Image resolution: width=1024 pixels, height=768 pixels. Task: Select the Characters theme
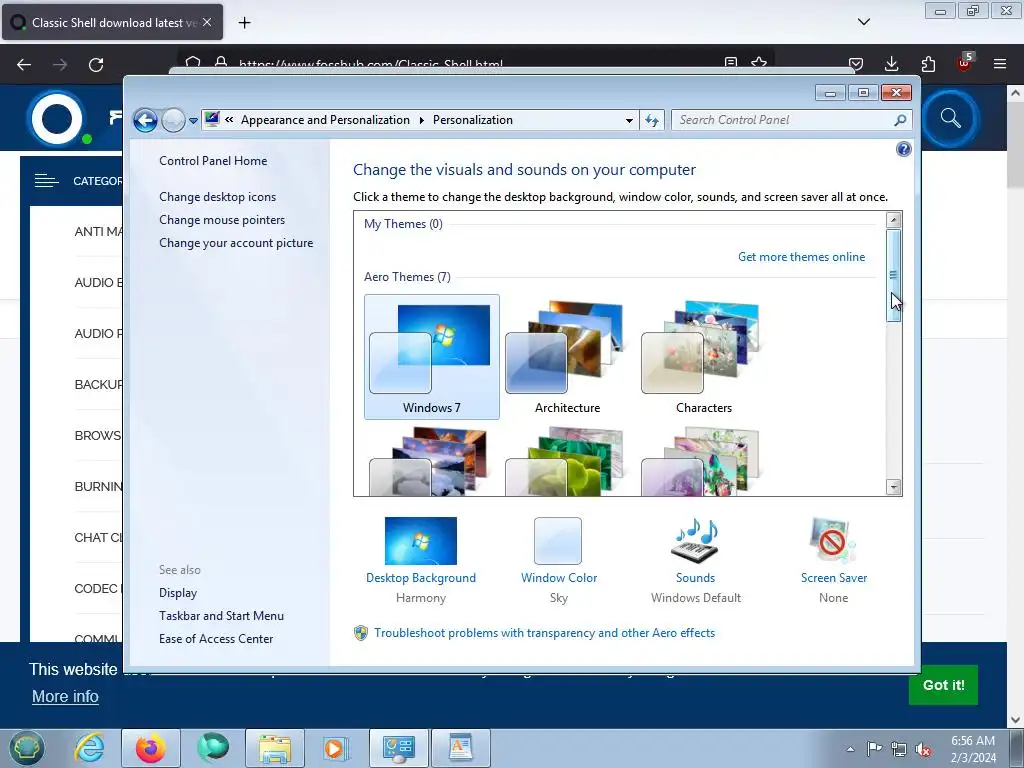coord(703,357)
